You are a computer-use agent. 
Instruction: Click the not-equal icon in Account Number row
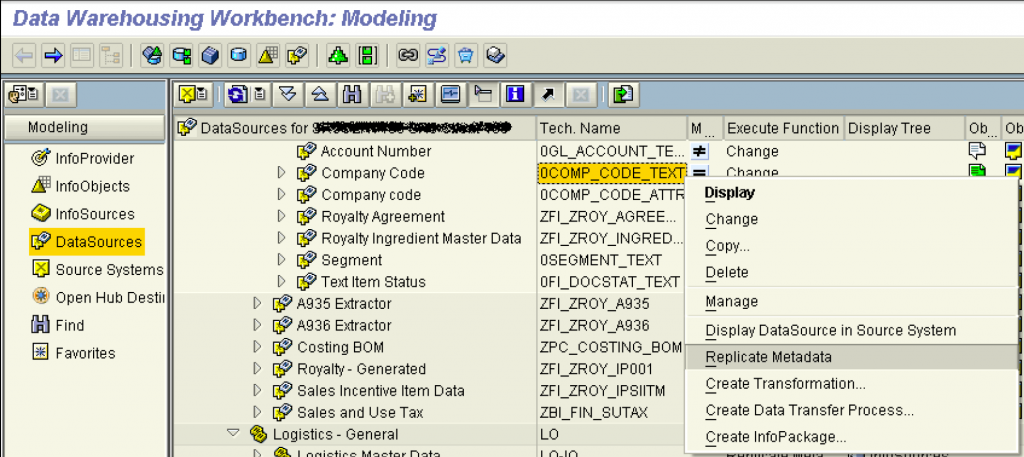[699, 151]
